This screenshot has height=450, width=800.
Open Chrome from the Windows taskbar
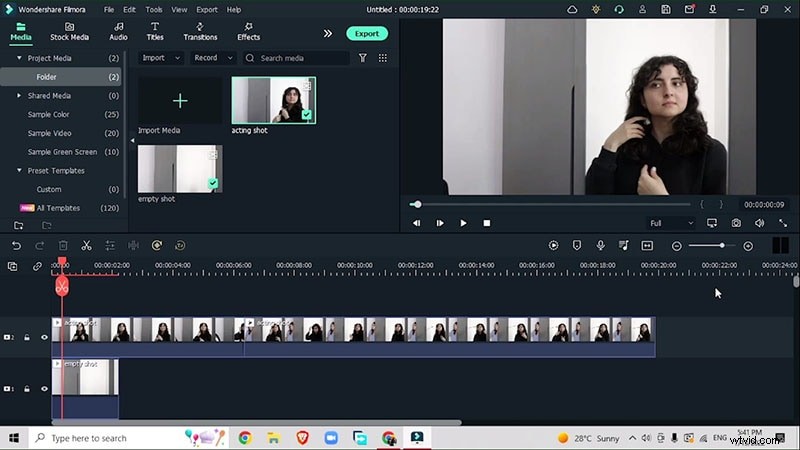(x=245, y=438)
